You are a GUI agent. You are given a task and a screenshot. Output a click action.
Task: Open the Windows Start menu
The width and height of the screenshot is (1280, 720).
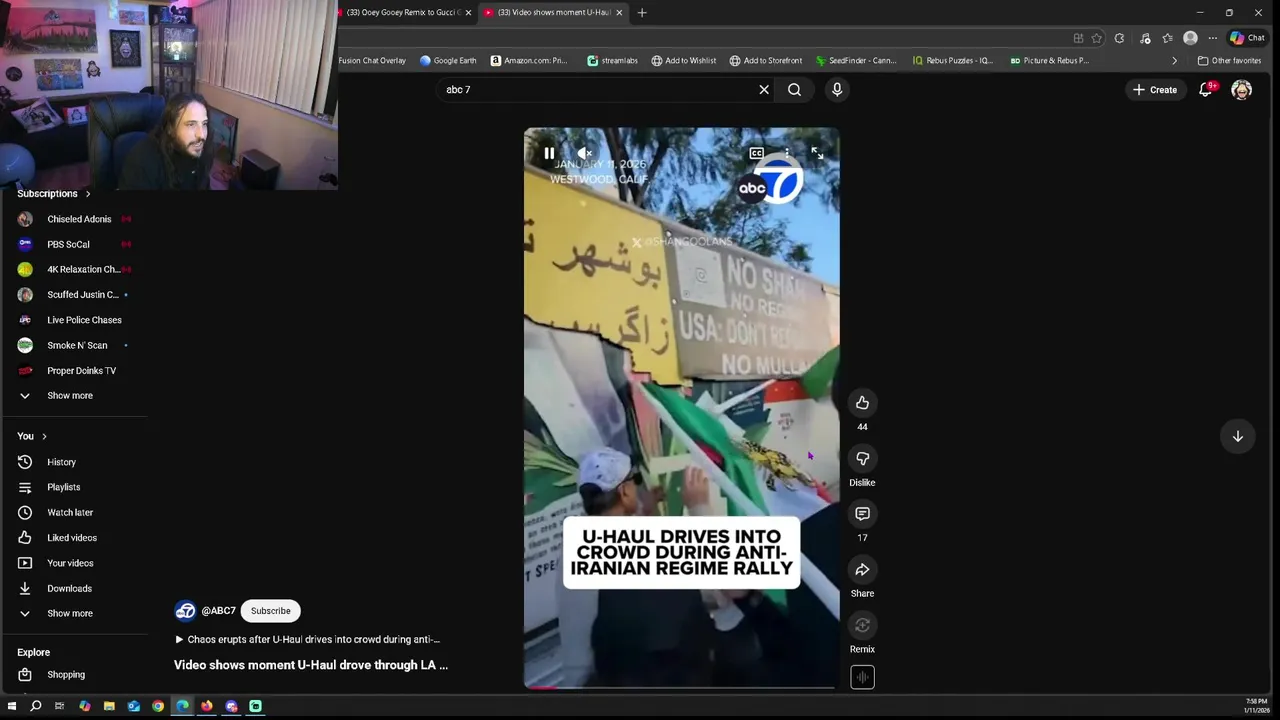12,706
